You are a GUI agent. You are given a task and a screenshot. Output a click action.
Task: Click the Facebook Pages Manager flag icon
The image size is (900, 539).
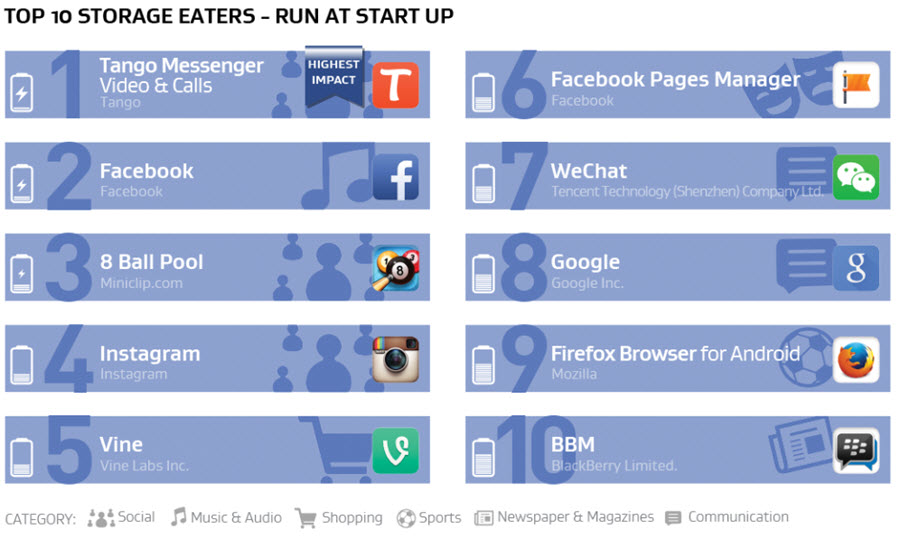tap(856, 85)
